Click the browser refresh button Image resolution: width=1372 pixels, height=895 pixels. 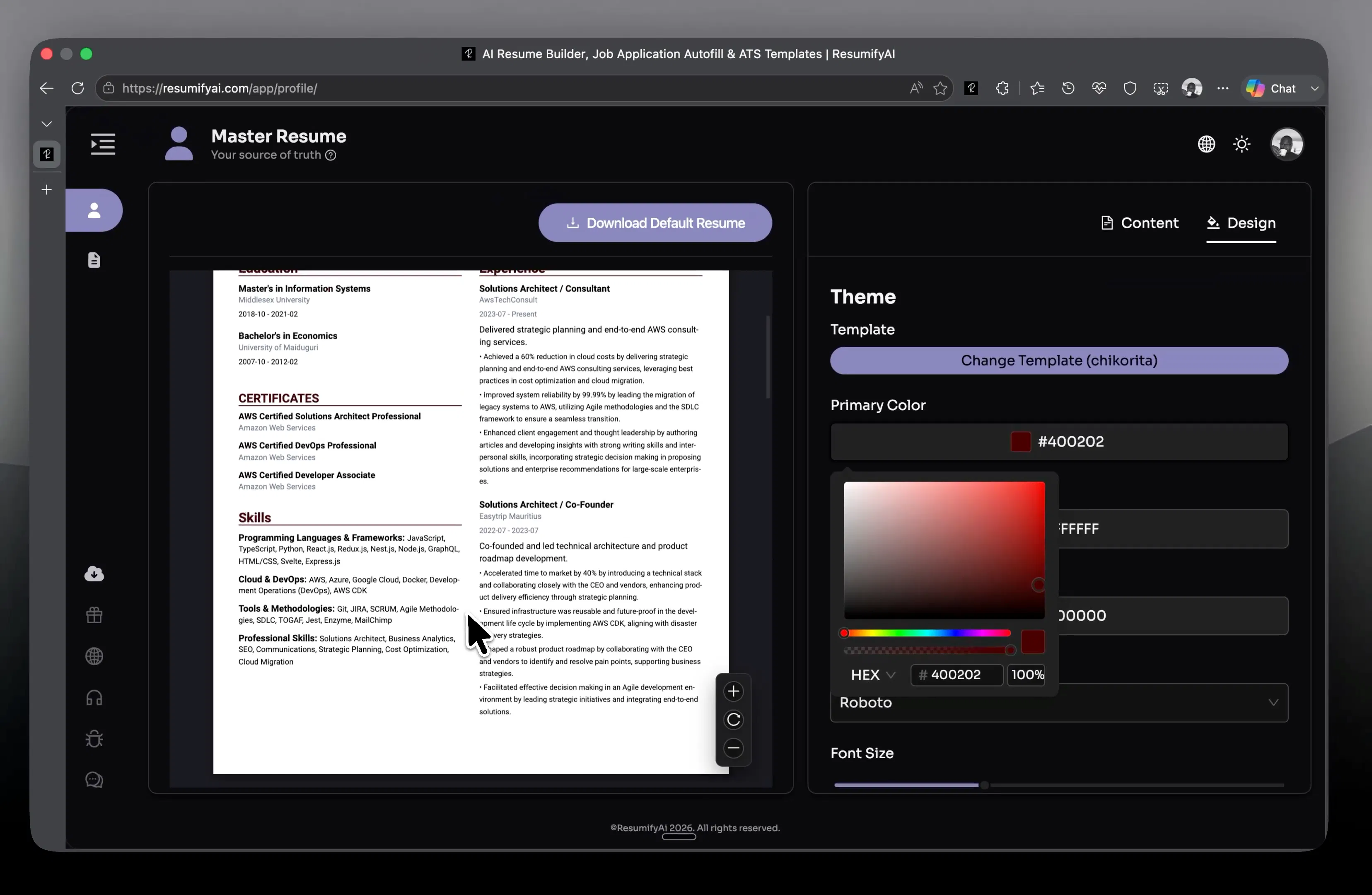pyautogui.click(x=77, y=88)
